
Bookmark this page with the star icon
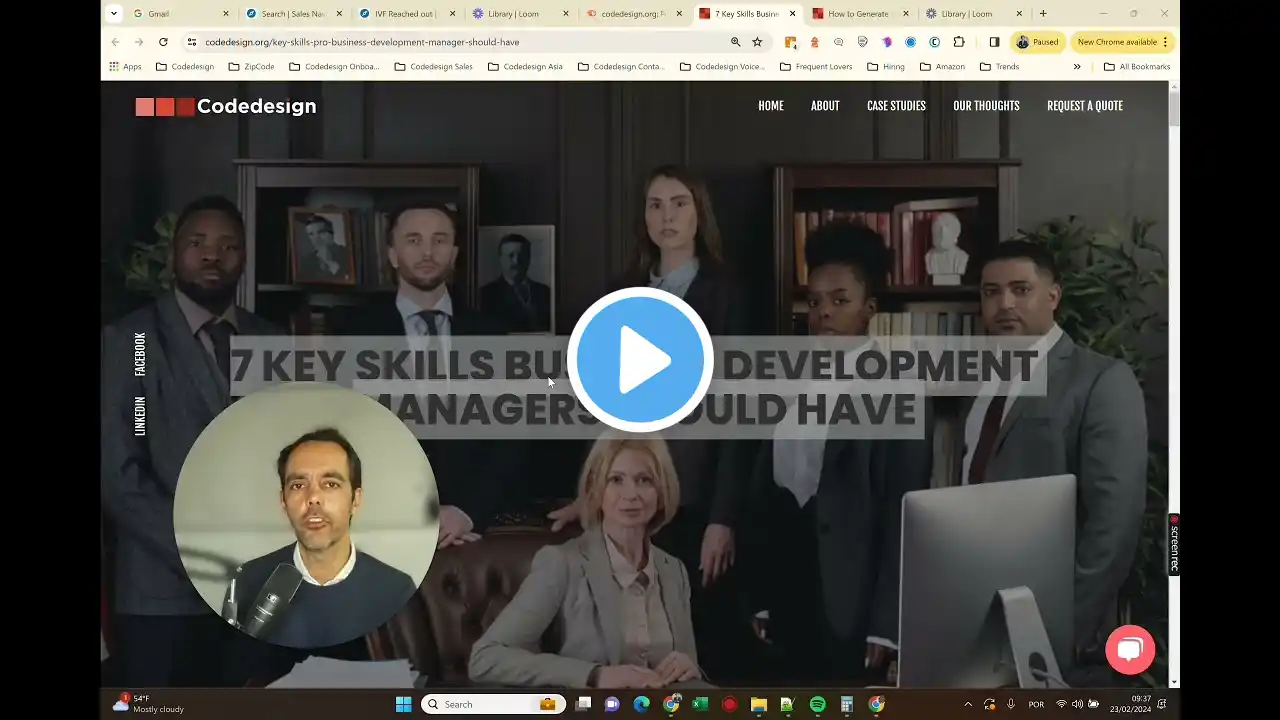coord(757,42)
